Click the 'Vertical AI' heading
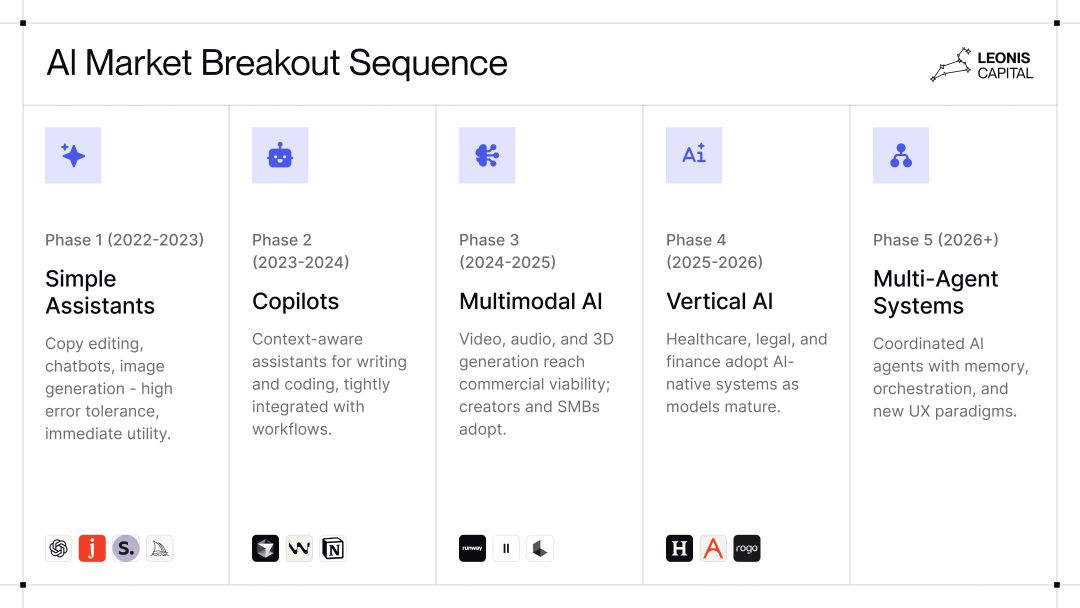 tap(719, 301)
